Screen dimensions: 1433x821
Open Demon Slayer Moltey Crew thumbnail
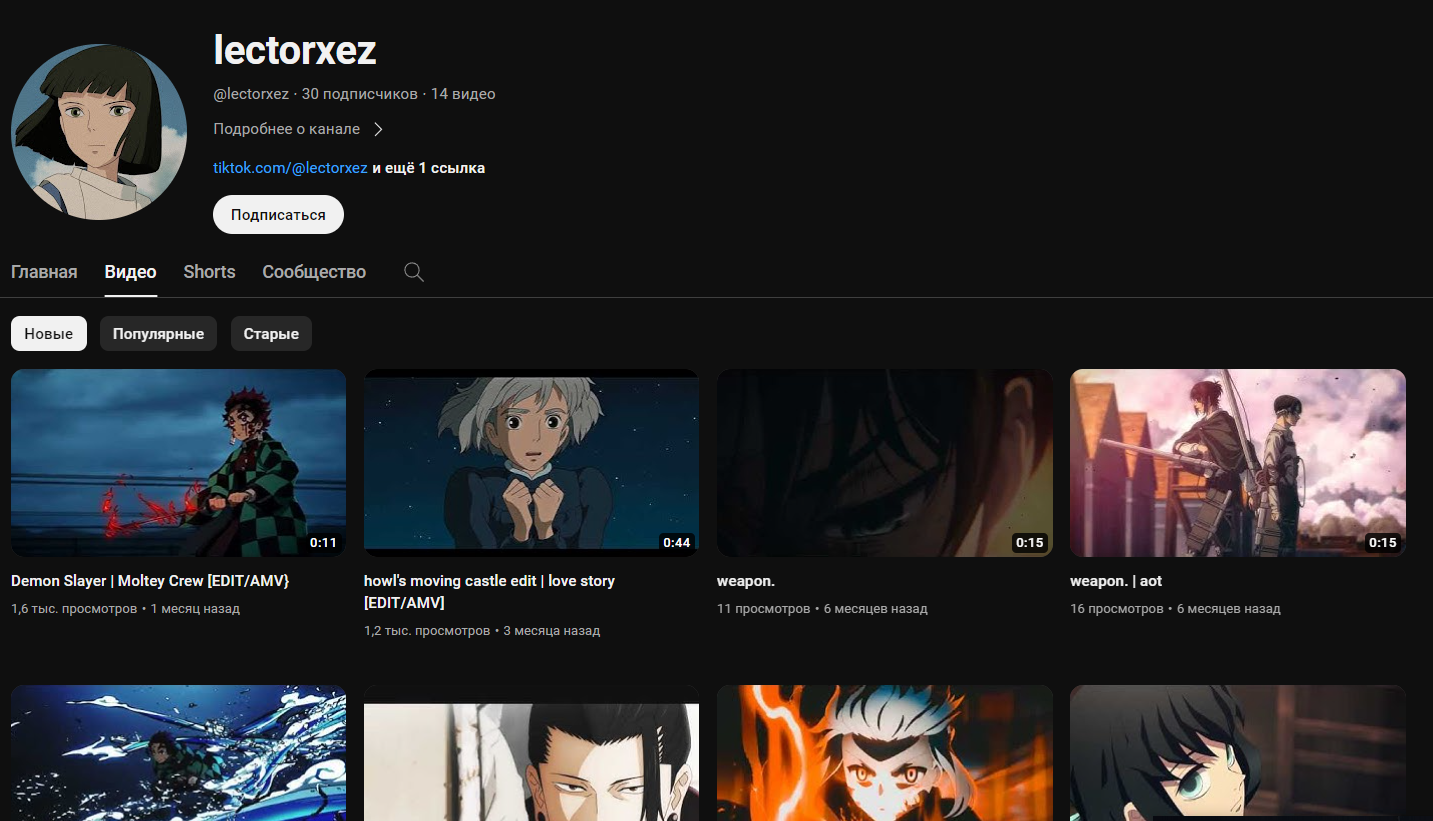pyautogui.click(x=178, y=463)
